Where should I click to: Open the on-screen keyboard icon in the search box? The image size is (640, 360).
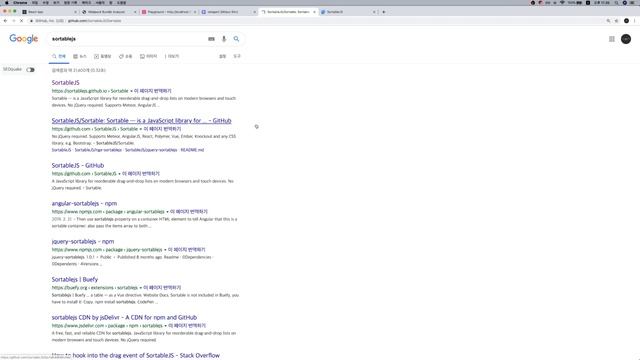click(211, 39)
